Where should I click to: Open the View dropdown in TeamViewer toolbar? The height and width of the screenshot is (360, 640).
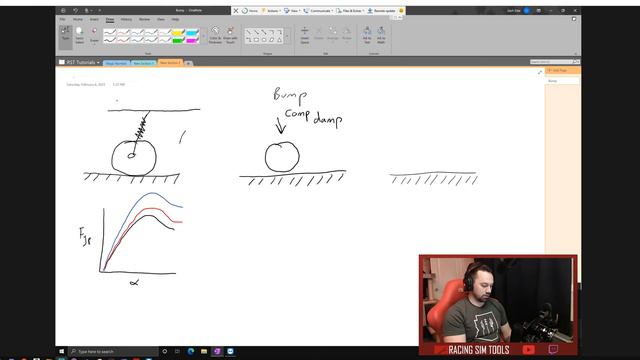point(292,11)
